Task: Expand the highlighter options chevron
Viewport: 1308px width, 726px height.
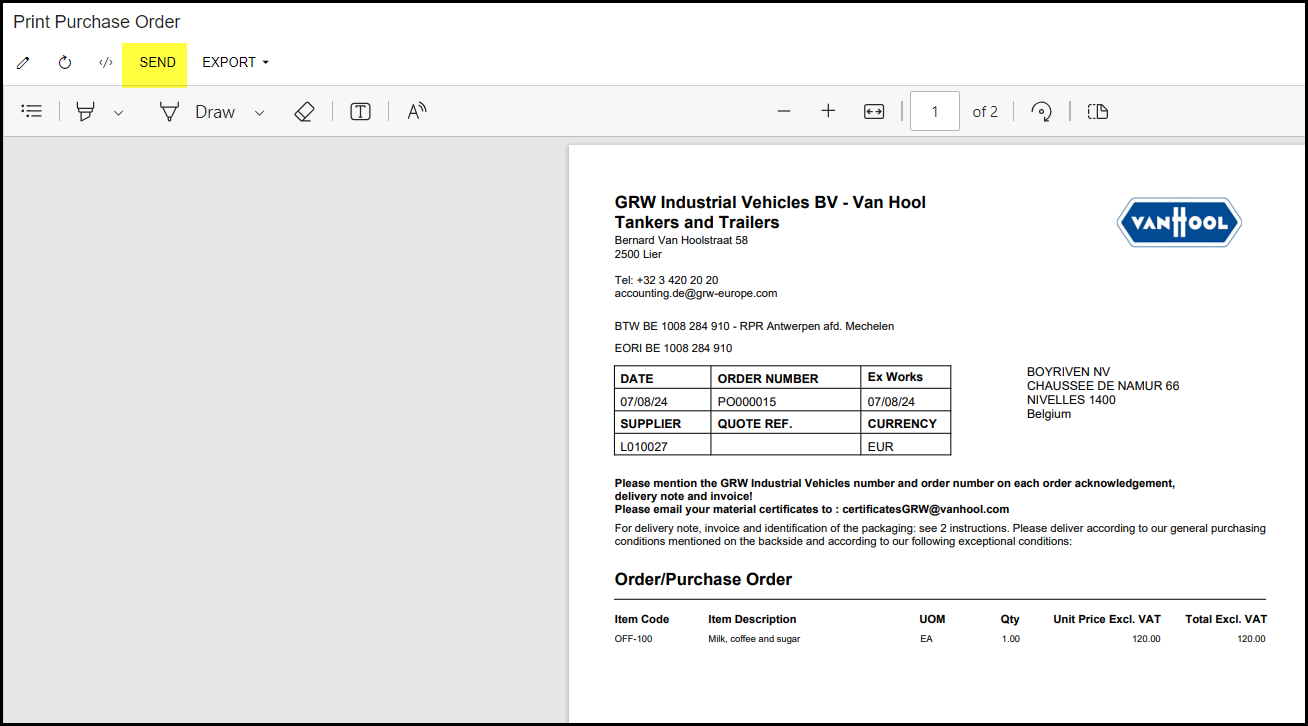Action: (118, 113)
